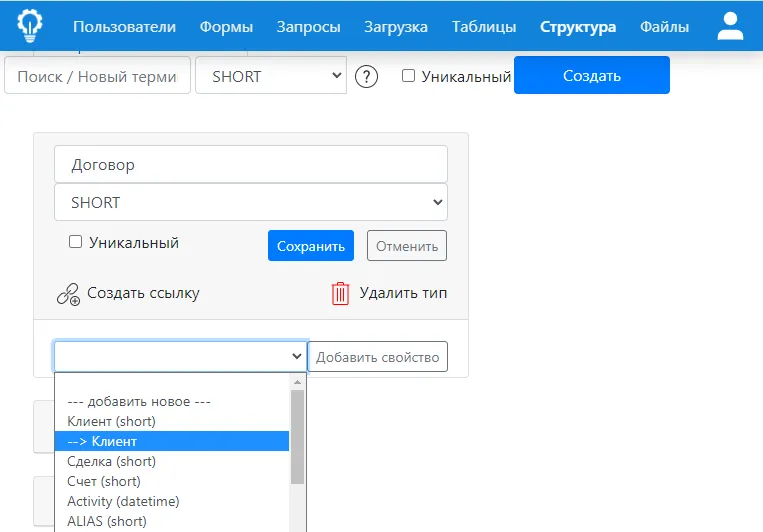
Task: Click the chain link create icon
Action: point(68,294)
